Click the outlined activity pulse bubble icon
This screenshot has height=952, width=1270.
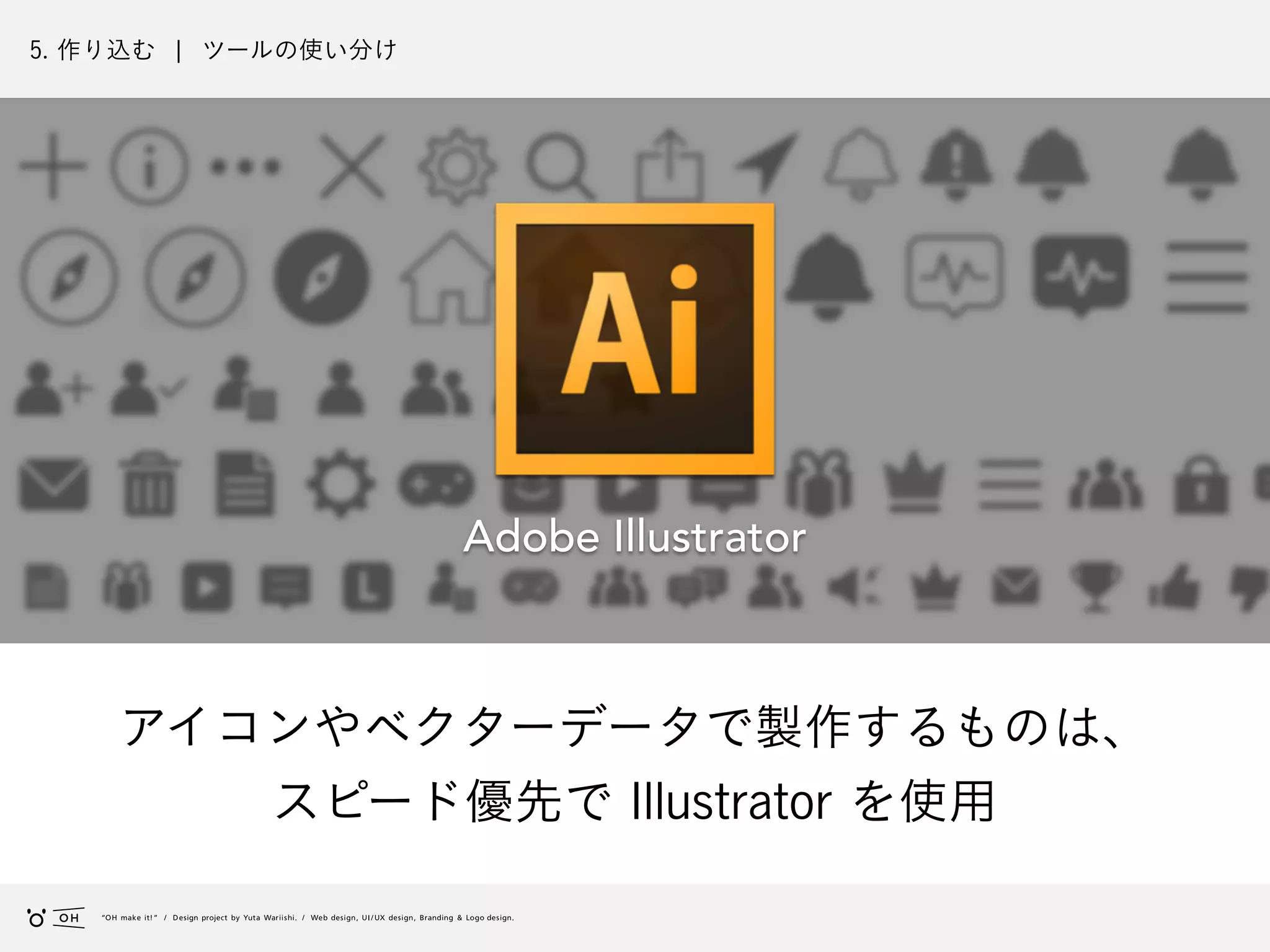954,275
